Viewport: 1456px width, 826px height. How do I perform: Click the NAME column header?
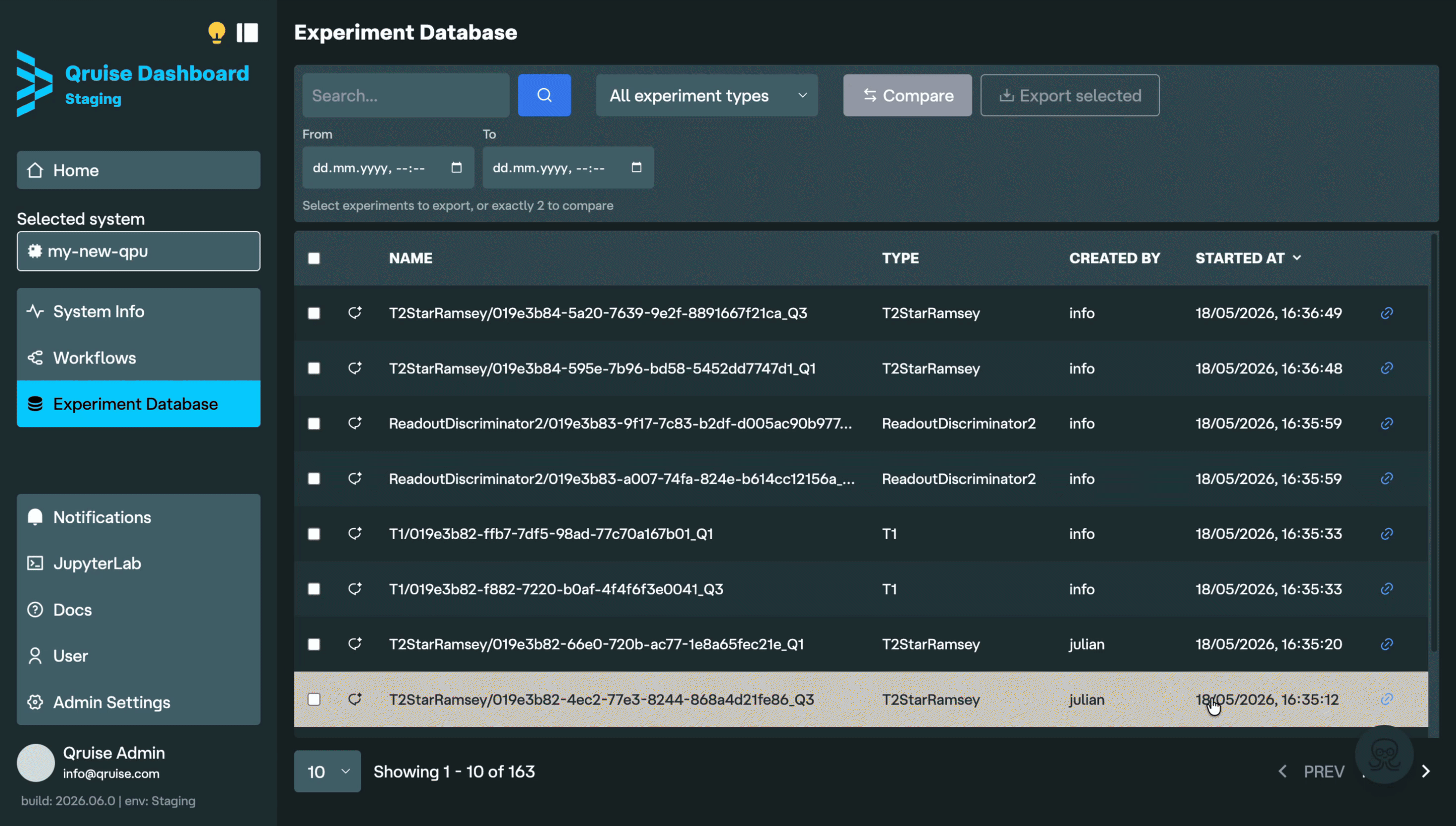point(410,258)
